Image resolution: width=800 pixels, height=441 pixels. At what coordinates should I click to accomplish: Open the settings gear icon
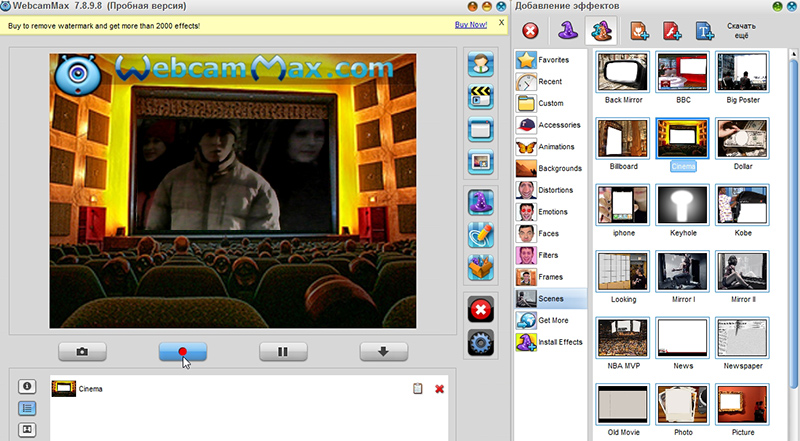coord(481,342)
